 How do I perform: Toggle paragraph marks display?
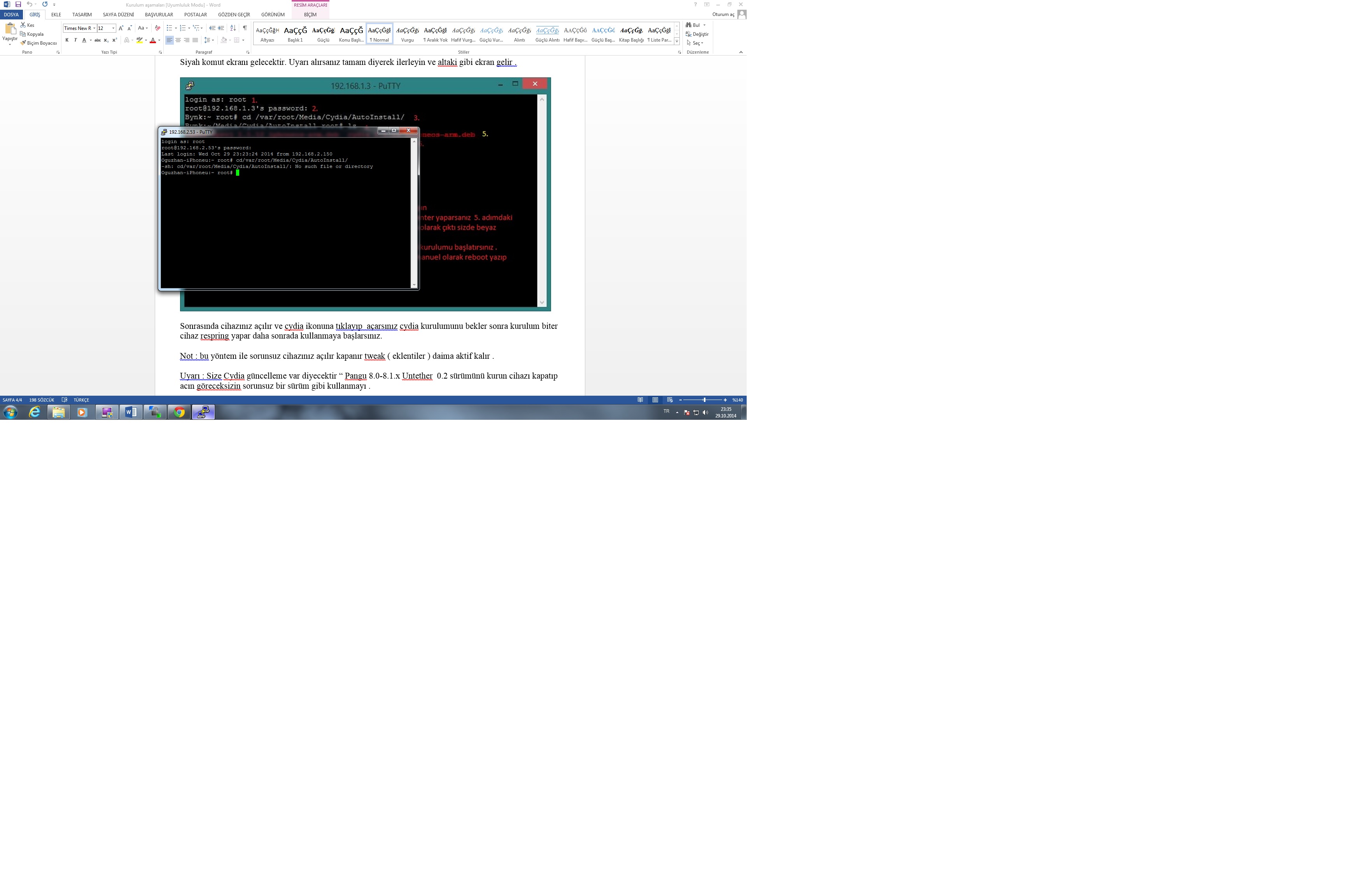point(245,28)
